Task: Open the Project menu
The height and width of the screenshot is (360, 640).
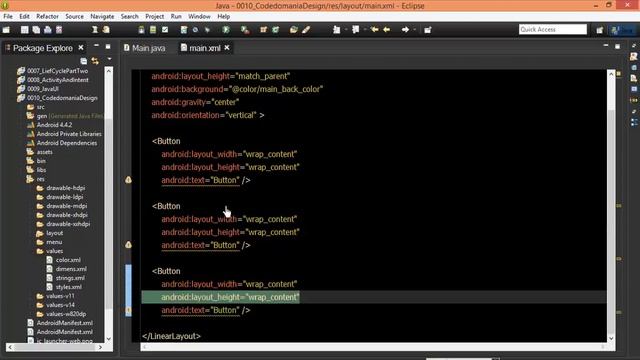Action: coord(154,16)
